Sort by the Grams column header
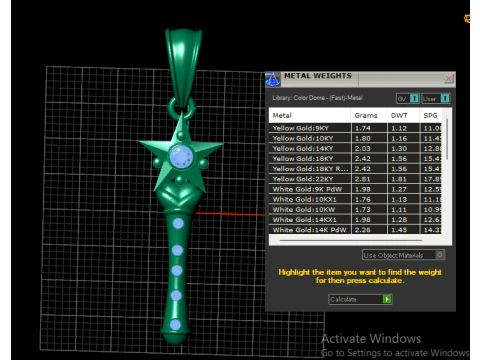Image resolution: width=480 pixels, height=360 pixels. tap(369, 115)
